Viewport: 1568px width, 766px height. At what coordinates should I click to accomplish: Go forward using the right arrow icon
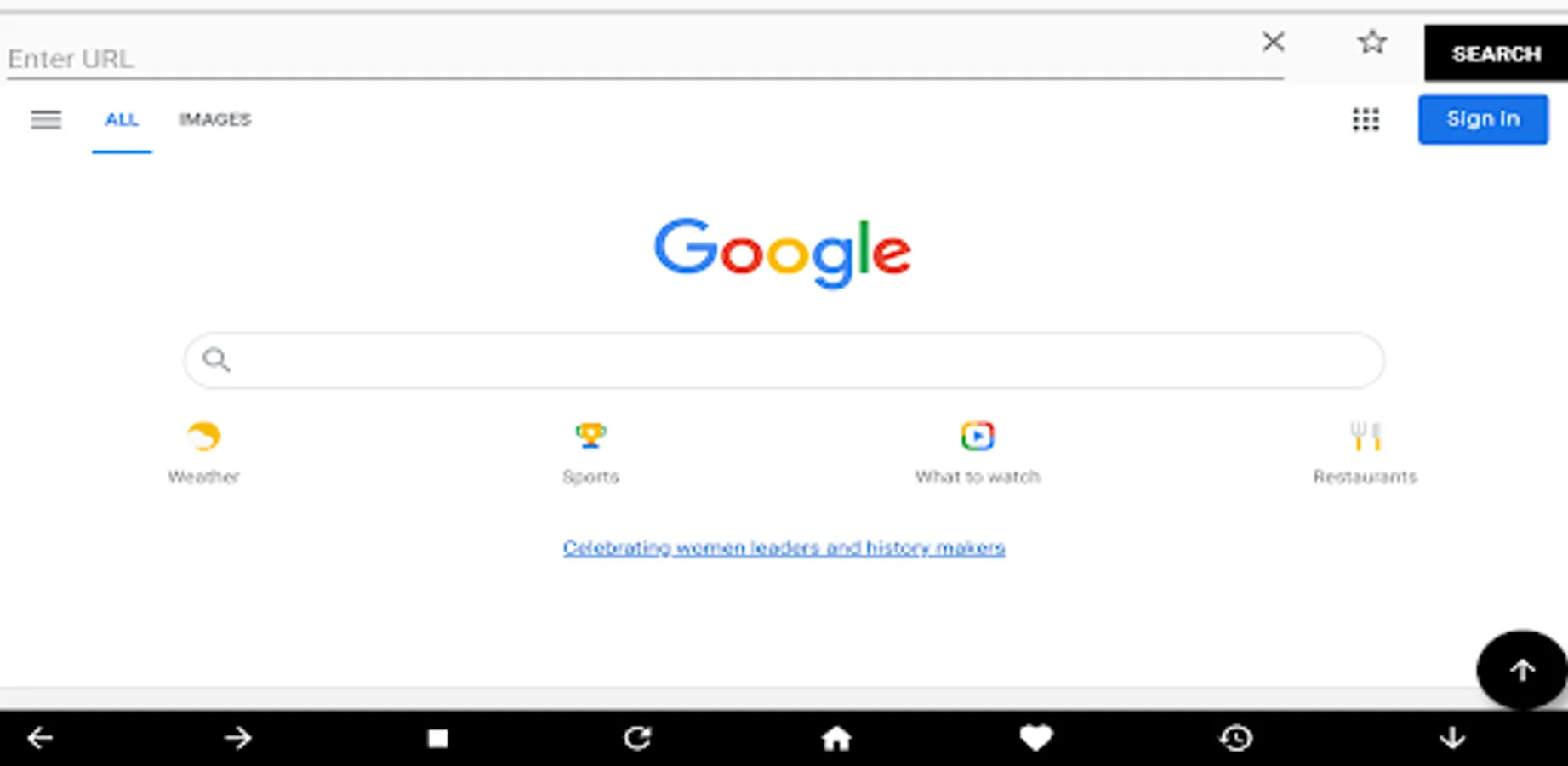[238, 738]
